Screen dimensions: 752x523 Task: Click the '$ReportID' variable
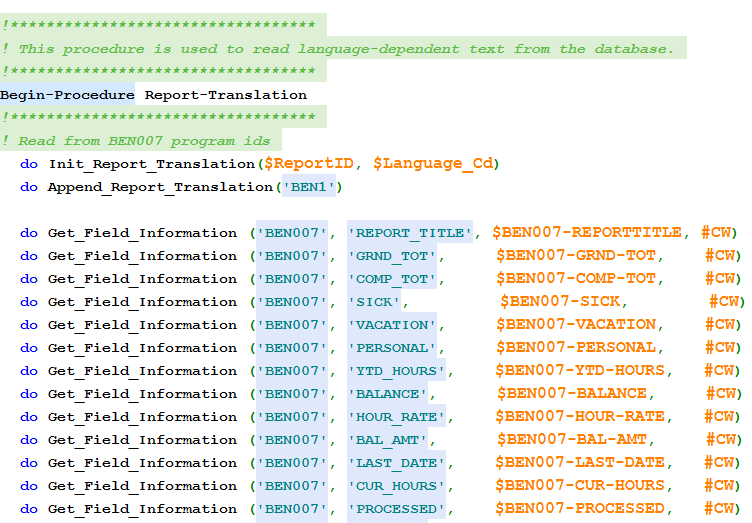point(309,163)
